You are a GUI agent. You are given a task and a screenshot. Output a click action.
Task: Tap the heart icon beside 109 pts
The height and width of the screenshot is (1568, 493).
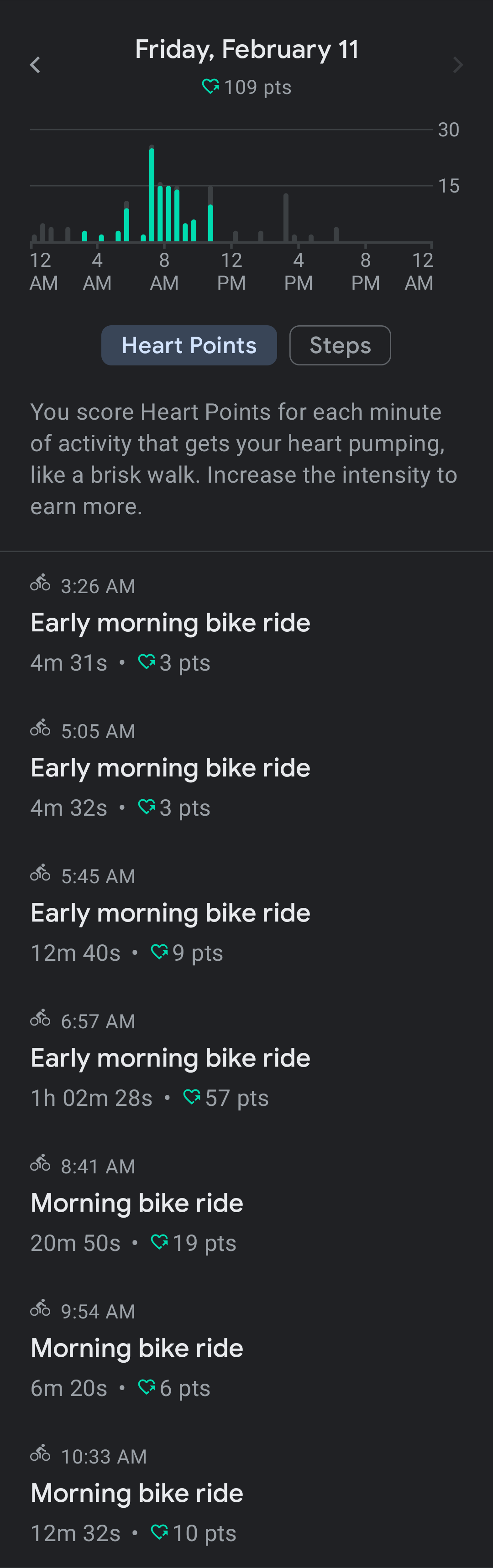(210, 86)
